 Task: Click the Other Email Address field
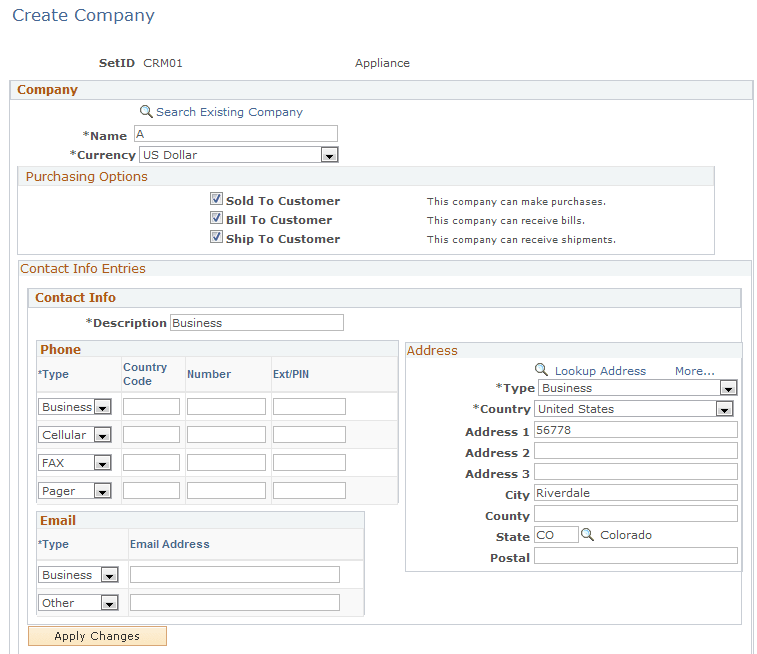tap(235, 602)
